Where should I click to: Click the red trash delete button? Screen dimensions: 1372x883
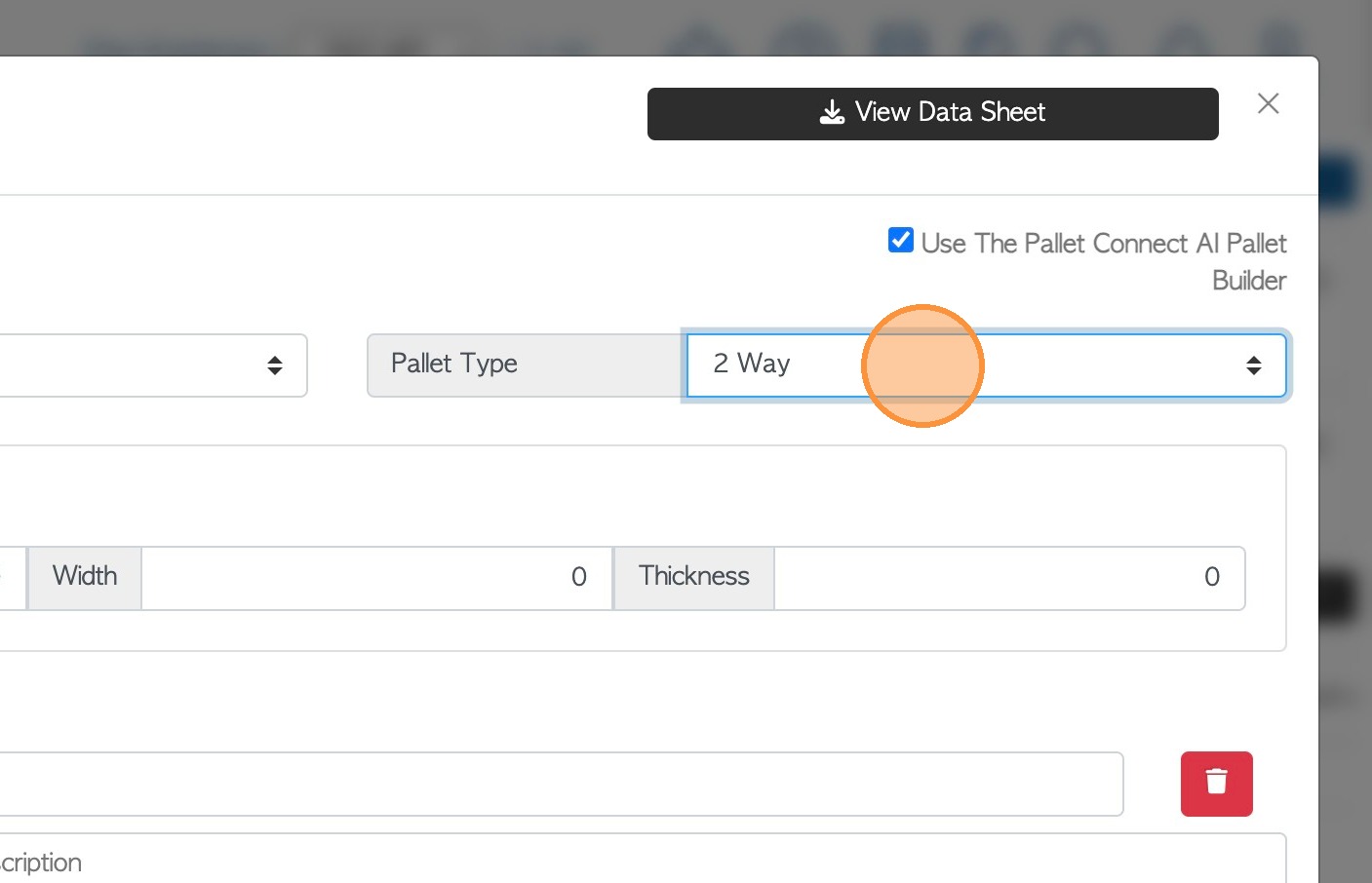click(x=1216, y=784)
